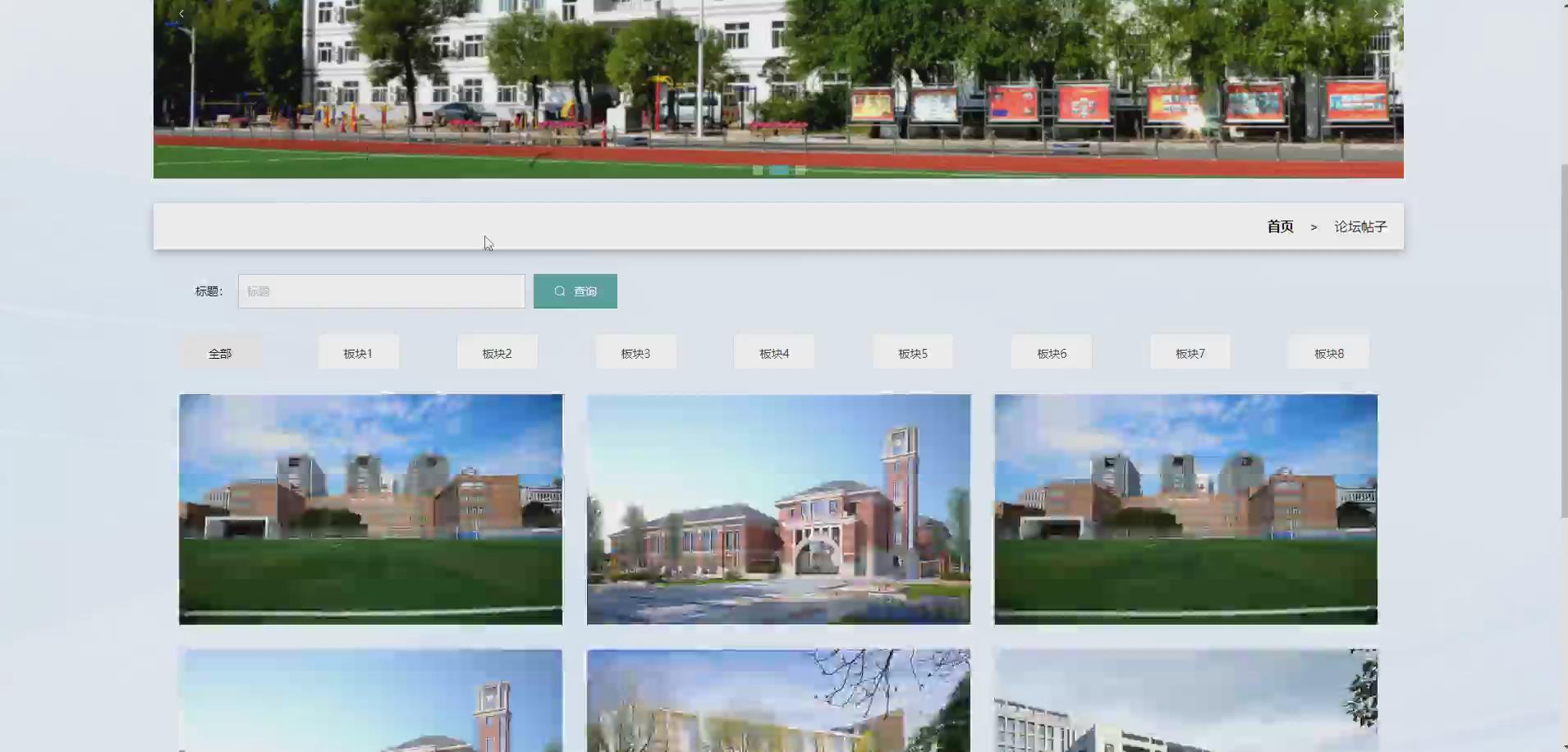Filter posts by 板块2
This screenshot has height=752, width=1568.
coord(497,353)
